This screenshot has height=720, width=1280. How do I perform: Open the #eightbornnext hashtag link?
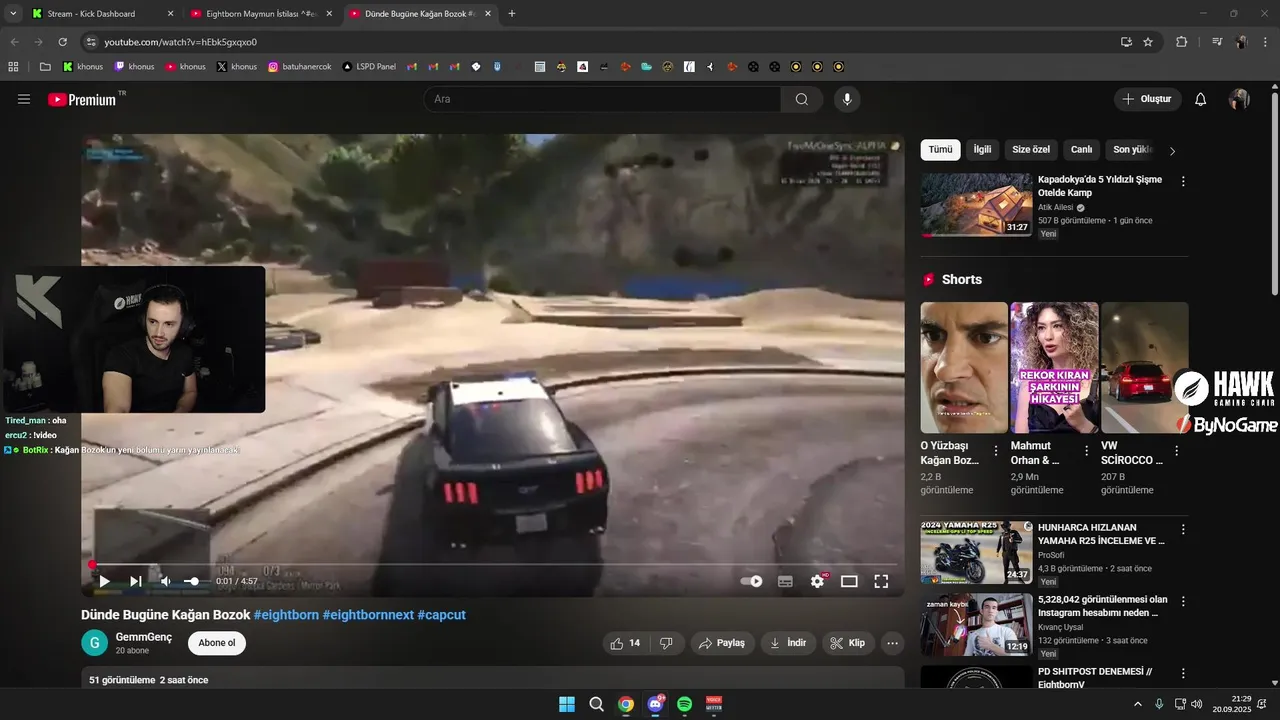coord(368,615)
